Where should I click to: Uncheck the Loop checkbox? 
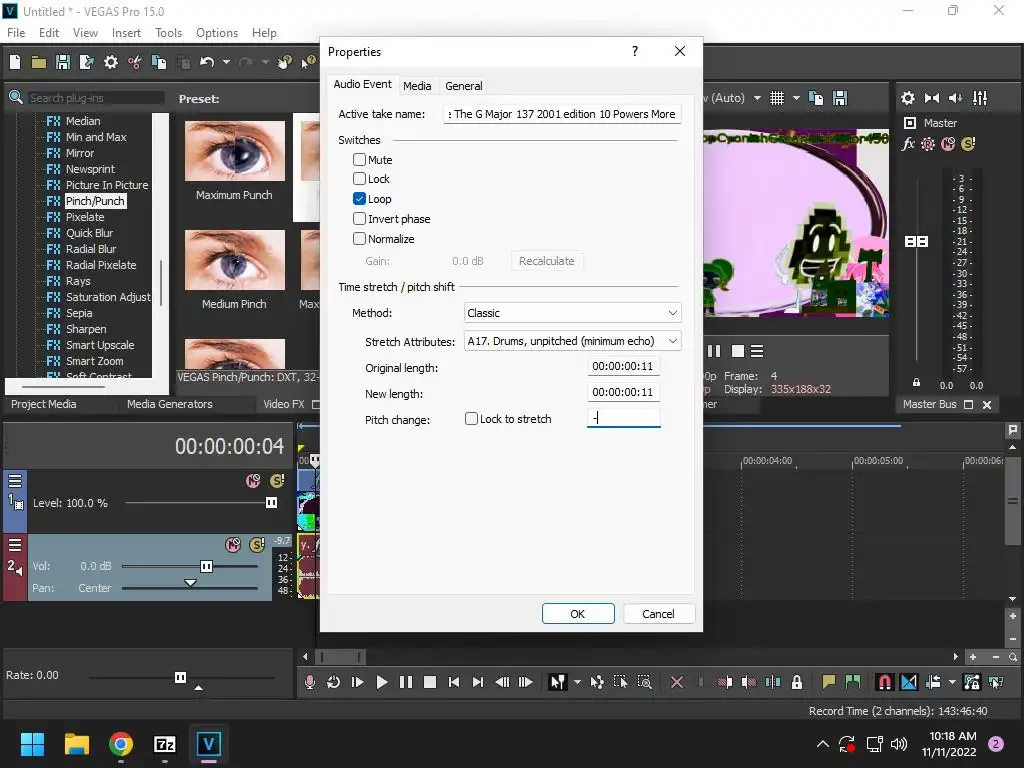359,199
